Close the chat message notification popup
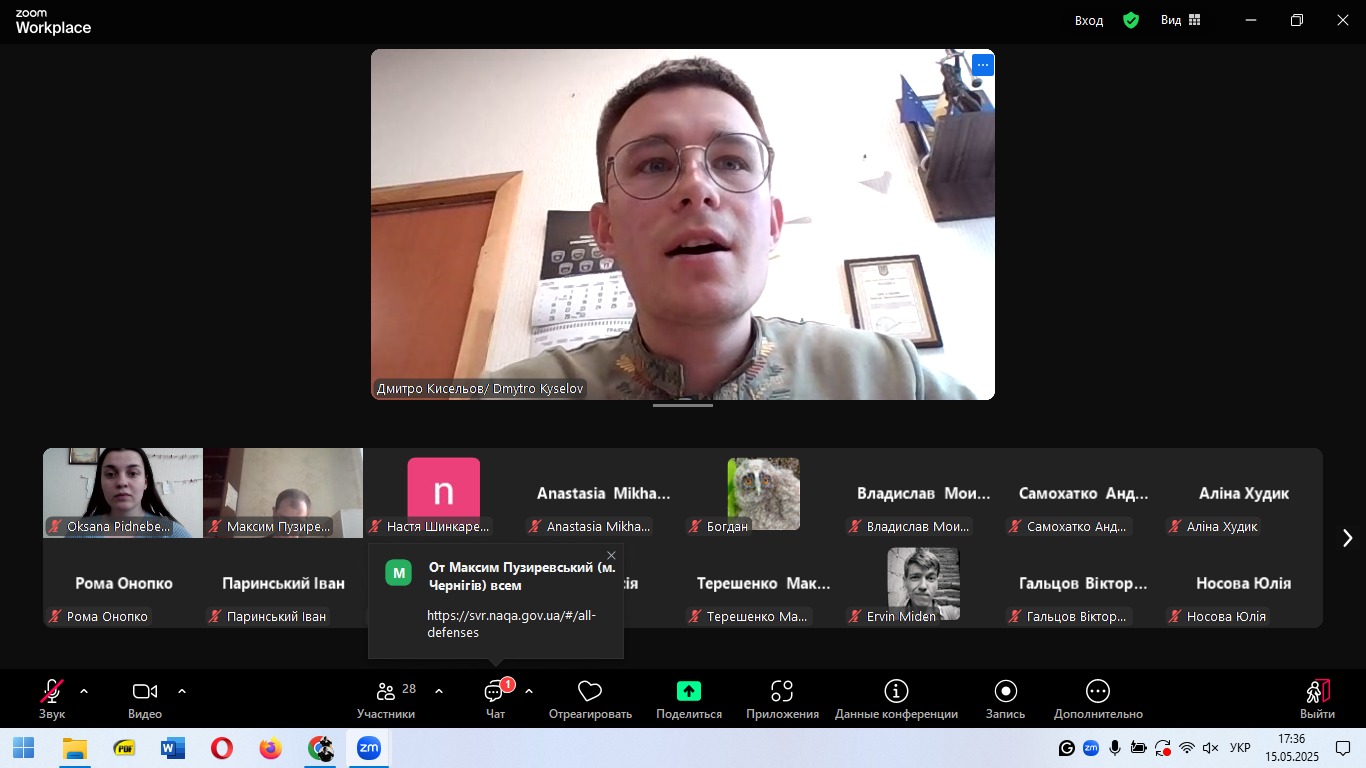The height and width of the screenshot is (768, 1366). point(612,556)
